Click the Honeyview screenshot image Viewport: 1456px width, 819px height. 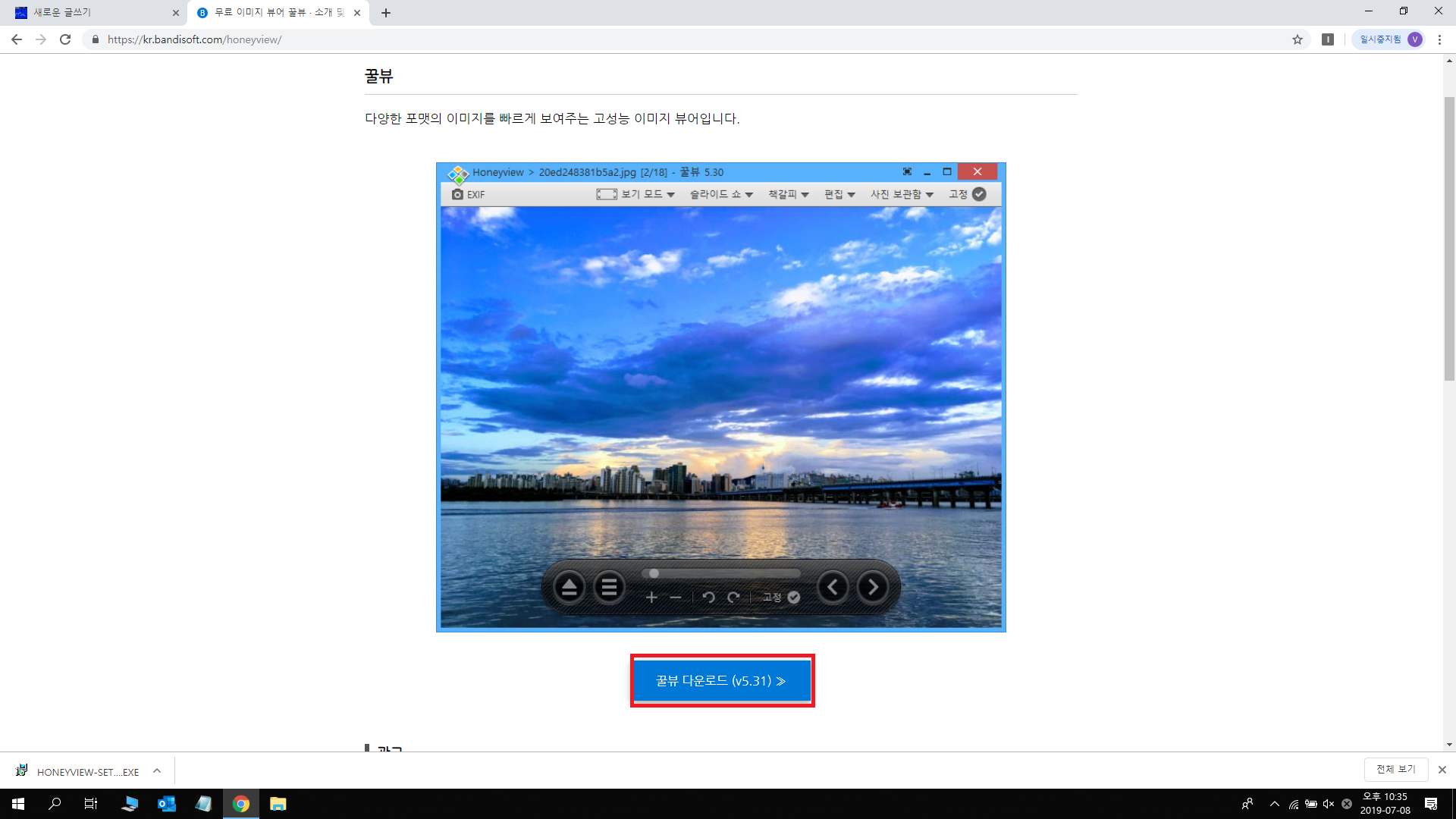click(721, 397)
